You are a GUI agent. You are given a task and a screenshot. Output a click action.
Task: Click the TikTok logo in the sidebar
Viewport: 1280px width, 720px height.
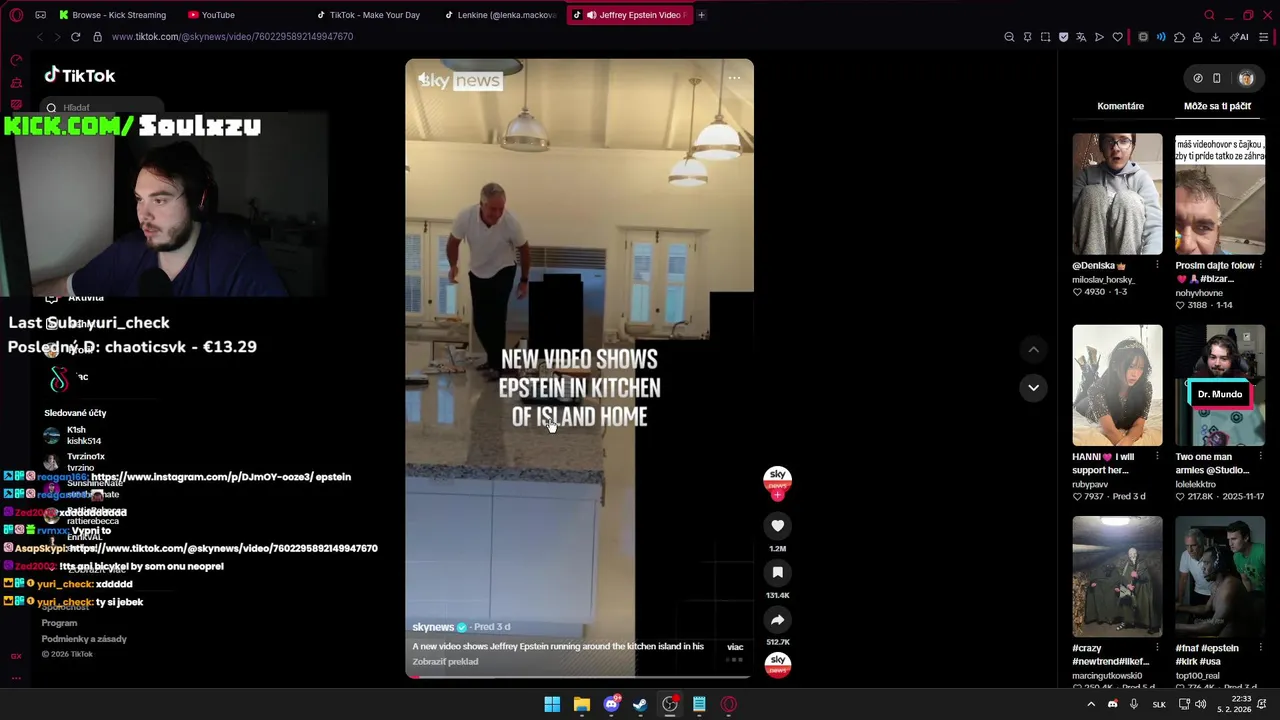(80, 75)
